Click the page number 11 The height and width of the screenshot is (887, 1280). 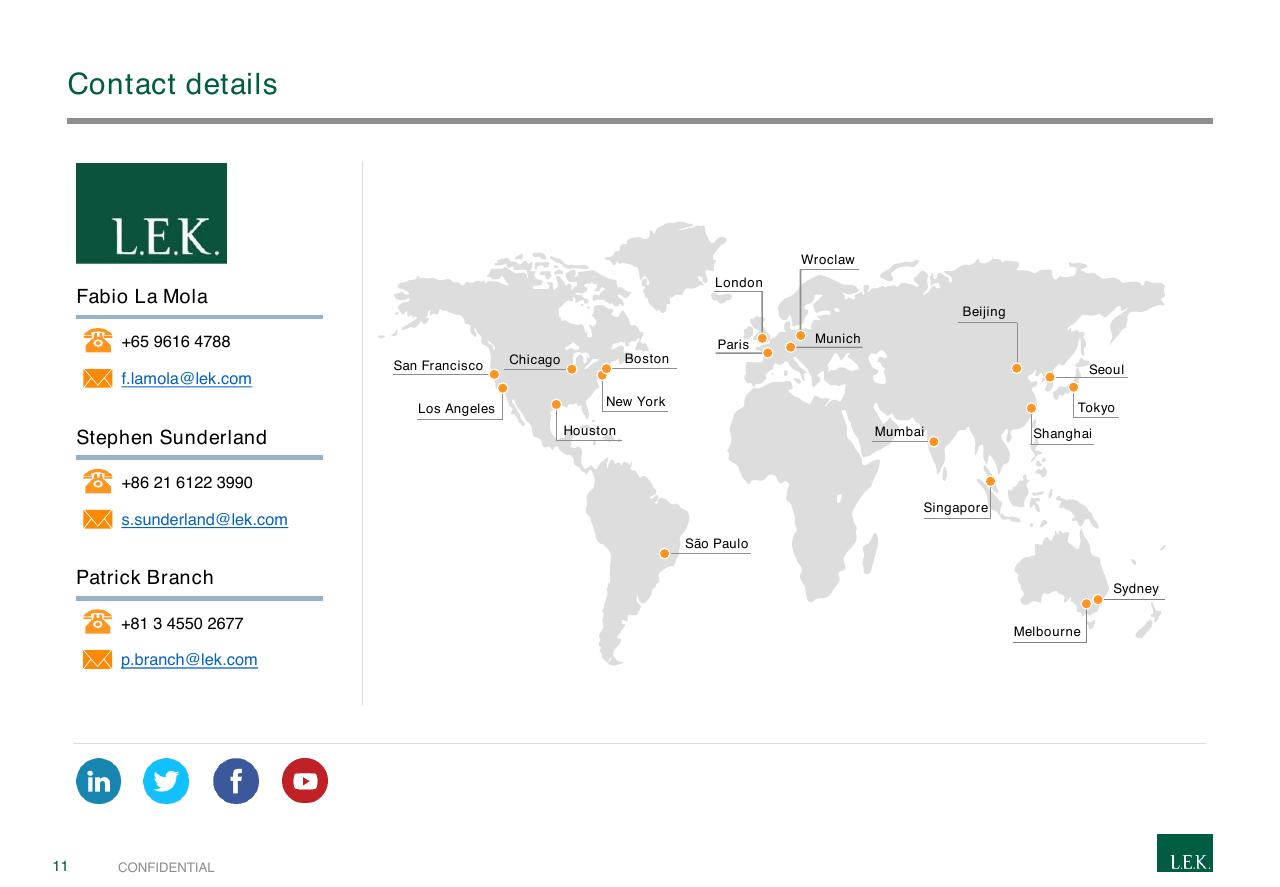[60, 866]
